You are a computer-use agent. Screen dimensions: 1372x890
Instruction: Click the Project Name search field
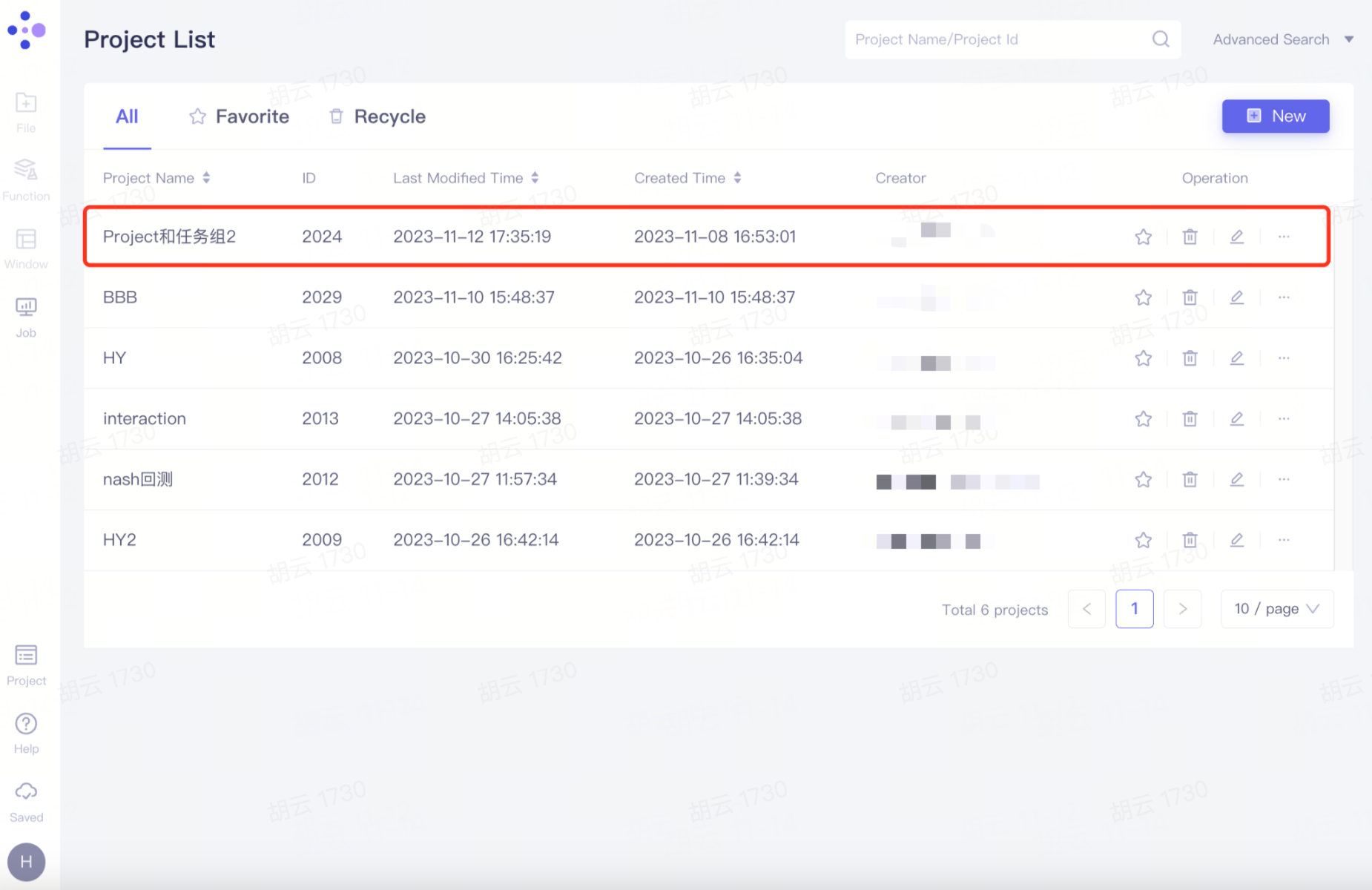coord(997,39)
